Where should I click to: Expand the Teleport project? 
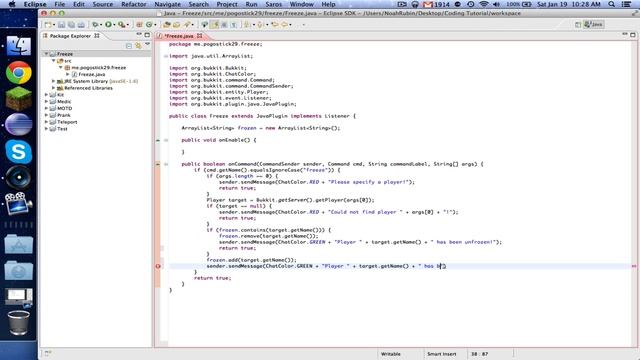[x=47, y=122]
